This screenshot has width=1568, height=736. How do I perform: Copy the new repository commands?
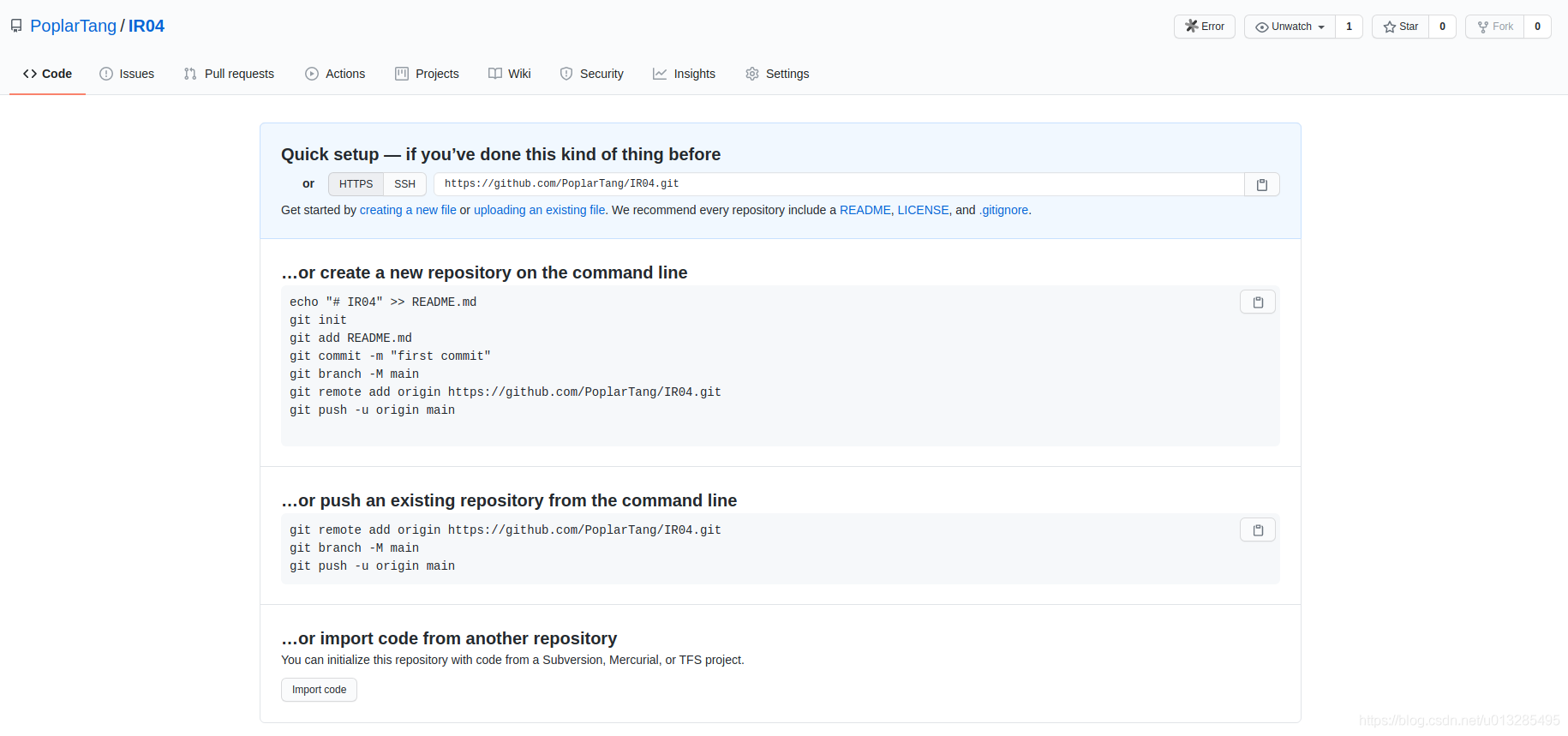pos(1258,302)
